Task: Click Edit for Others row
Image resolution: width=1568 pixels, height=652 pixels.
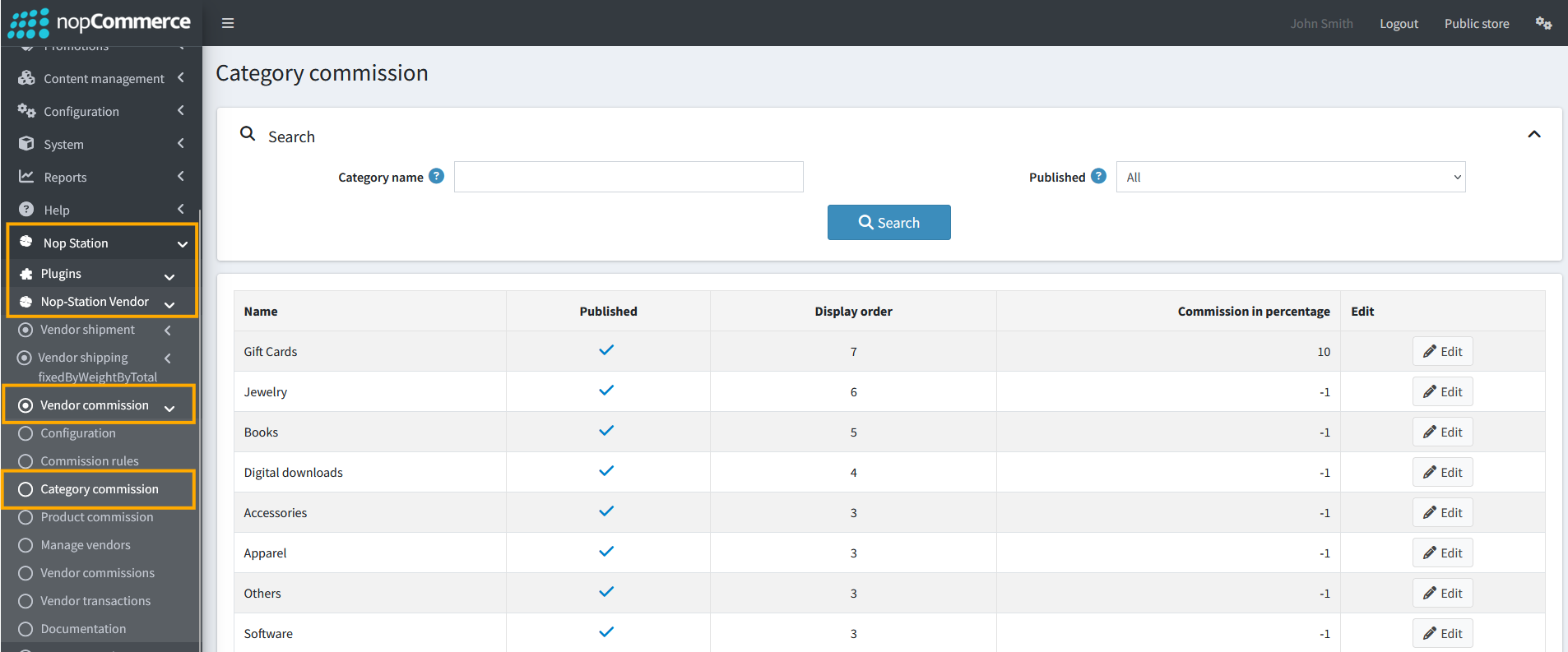Action: (1443, 593)
